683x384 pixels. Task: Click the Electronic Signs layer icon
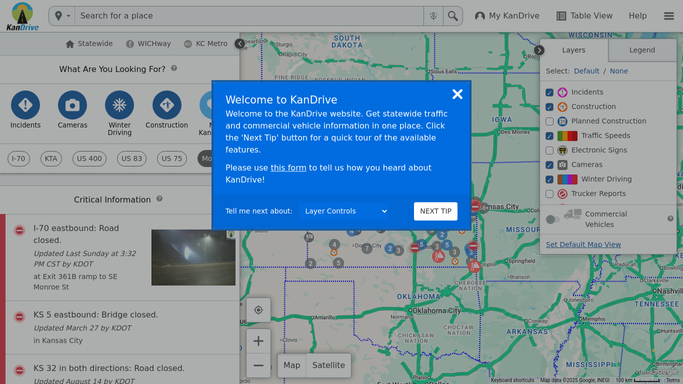coord(562,150)
